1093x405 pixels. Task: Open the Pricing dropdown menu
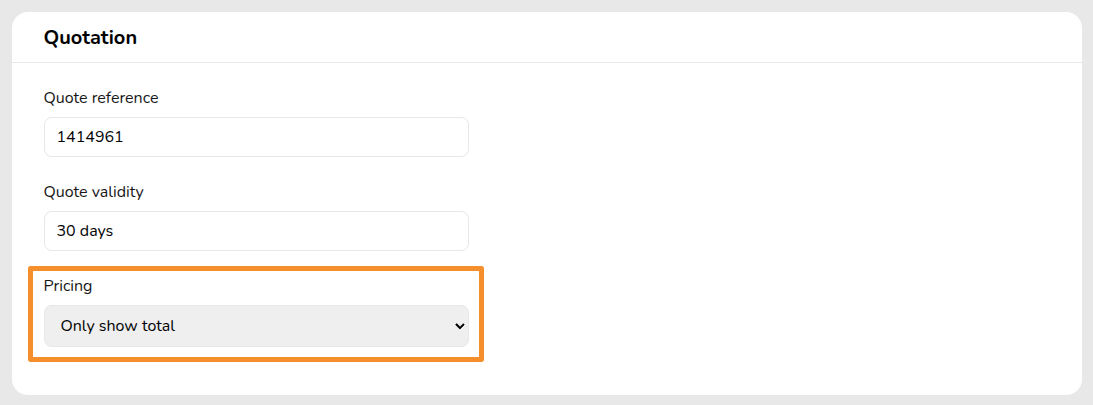256,326
